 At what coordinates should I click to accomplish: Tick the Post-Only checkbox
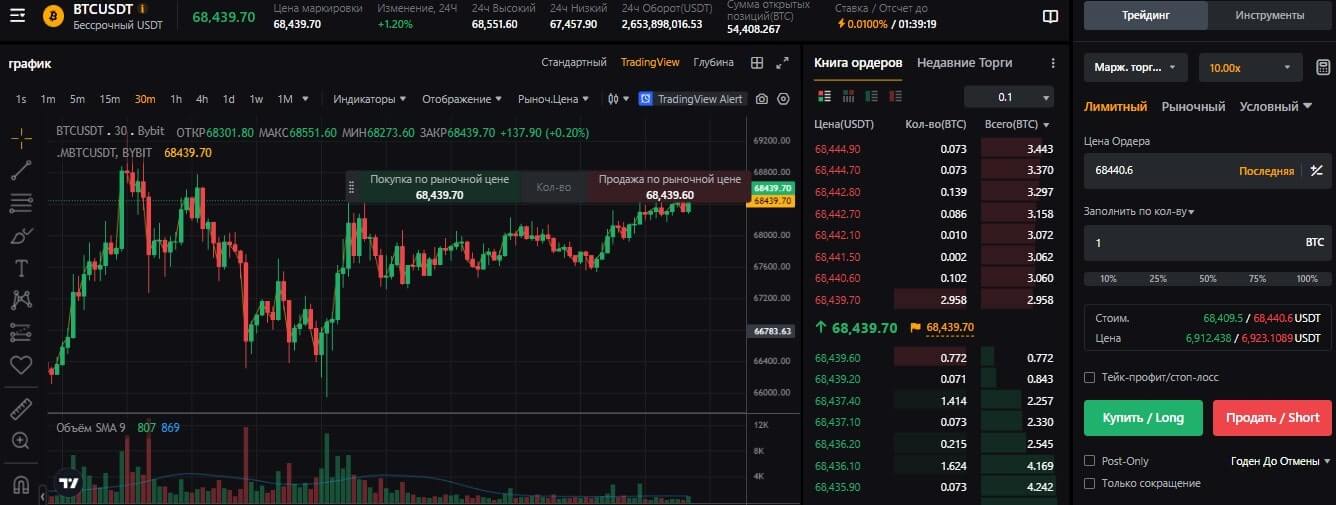[x=1090, y=461]
